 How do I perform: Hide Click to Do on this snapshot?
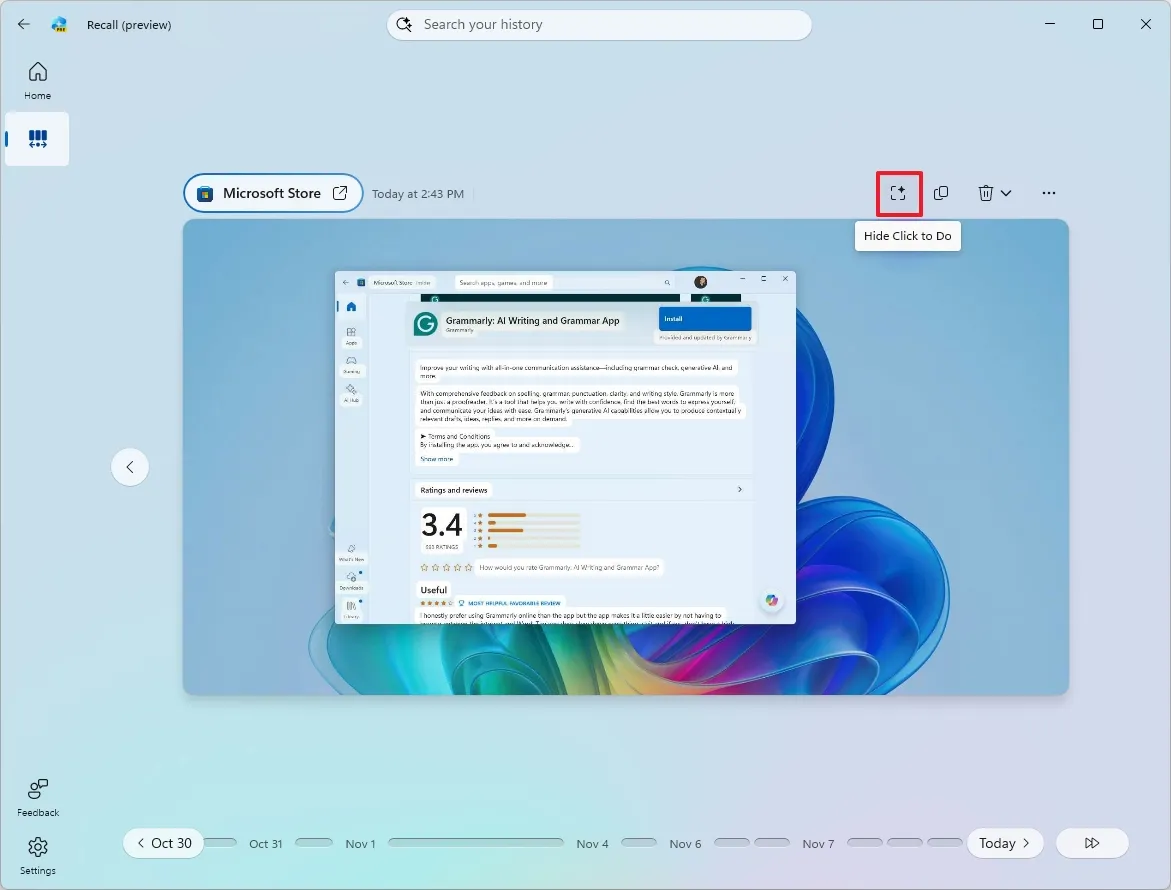tap(898, 193)
